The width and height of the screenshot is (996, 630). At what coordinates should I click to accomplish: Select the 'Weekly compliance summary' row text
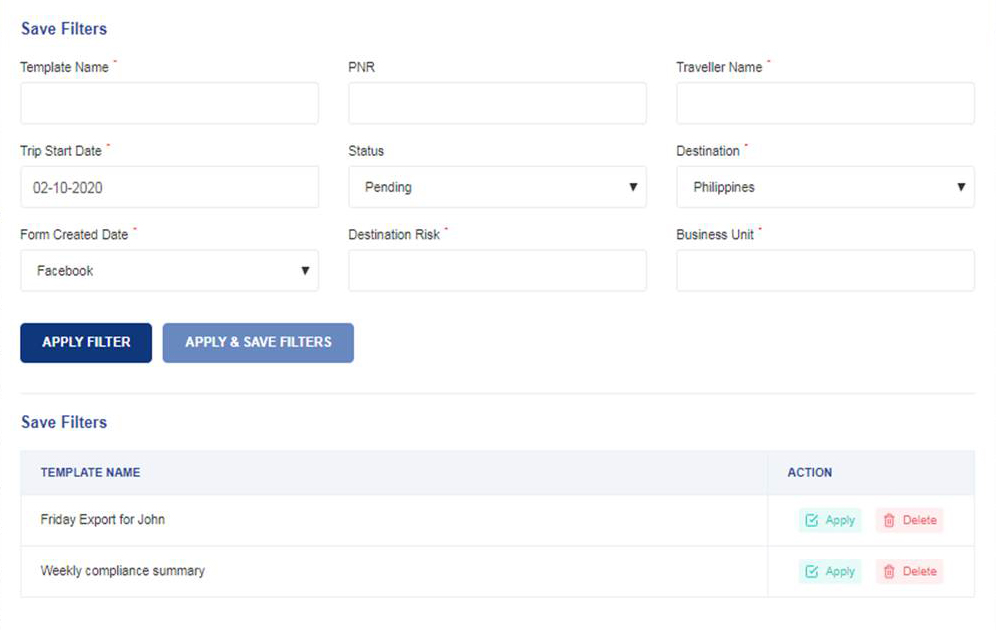[x=123, y=571]
